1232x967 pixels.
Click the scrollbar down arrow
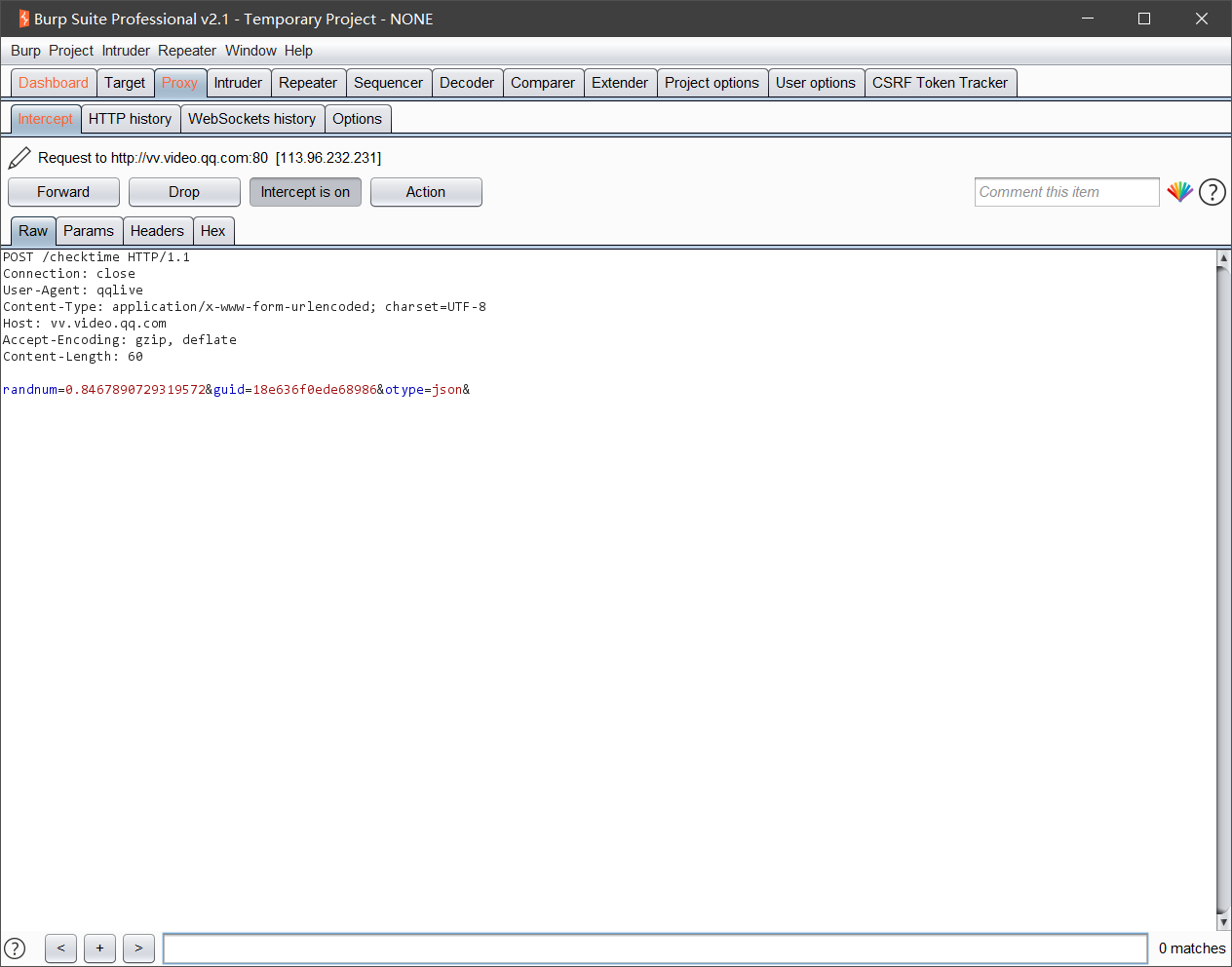[1223, 922]
